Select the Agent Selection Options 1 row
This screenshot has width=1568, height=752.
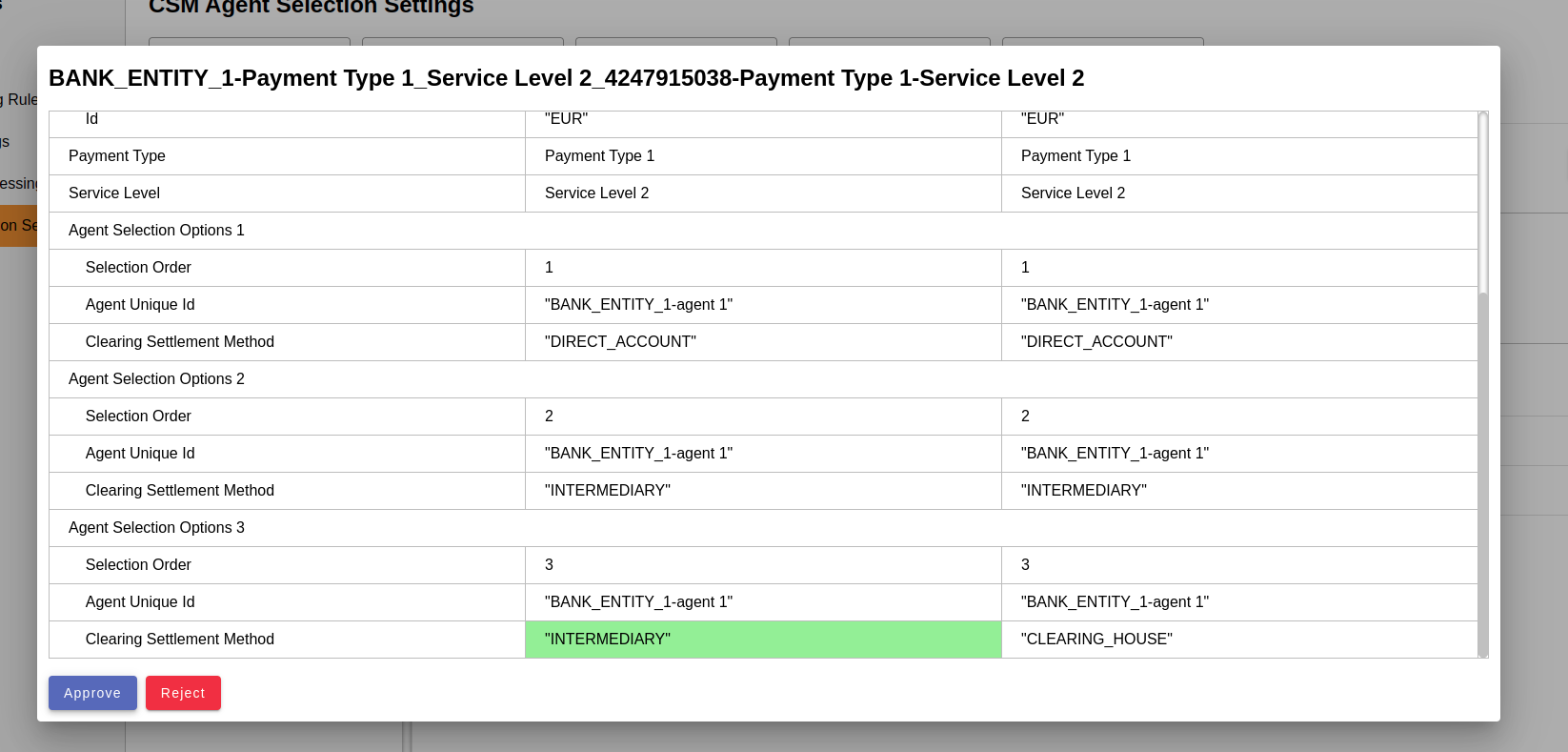coord(156,231)
